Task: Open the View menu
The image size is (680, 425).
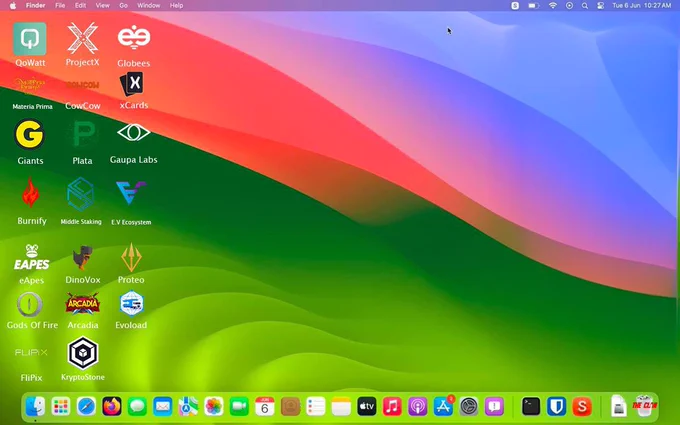Action: click(102, 5)
